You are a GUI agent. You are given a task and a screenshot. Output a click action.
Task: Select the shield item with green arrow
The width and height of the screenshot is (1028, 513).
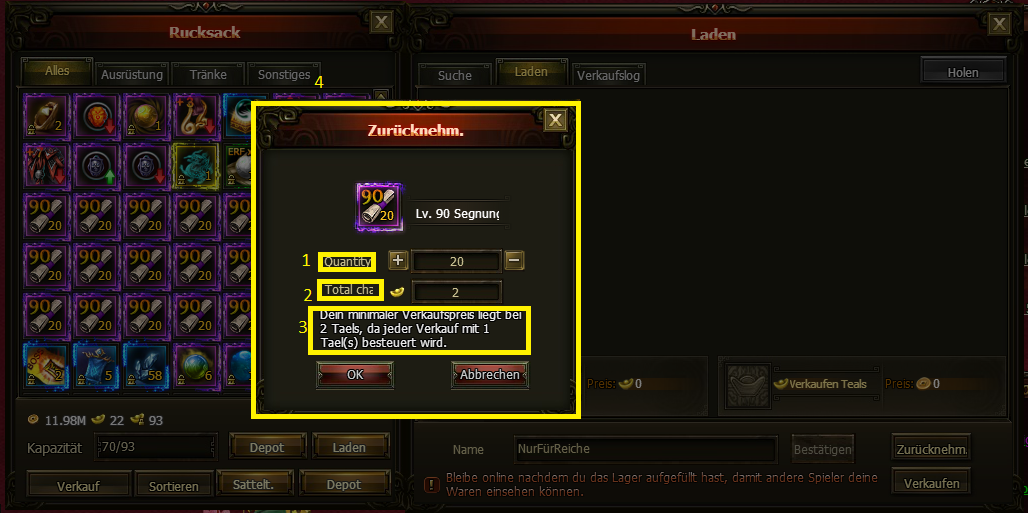tap(96, 164)
